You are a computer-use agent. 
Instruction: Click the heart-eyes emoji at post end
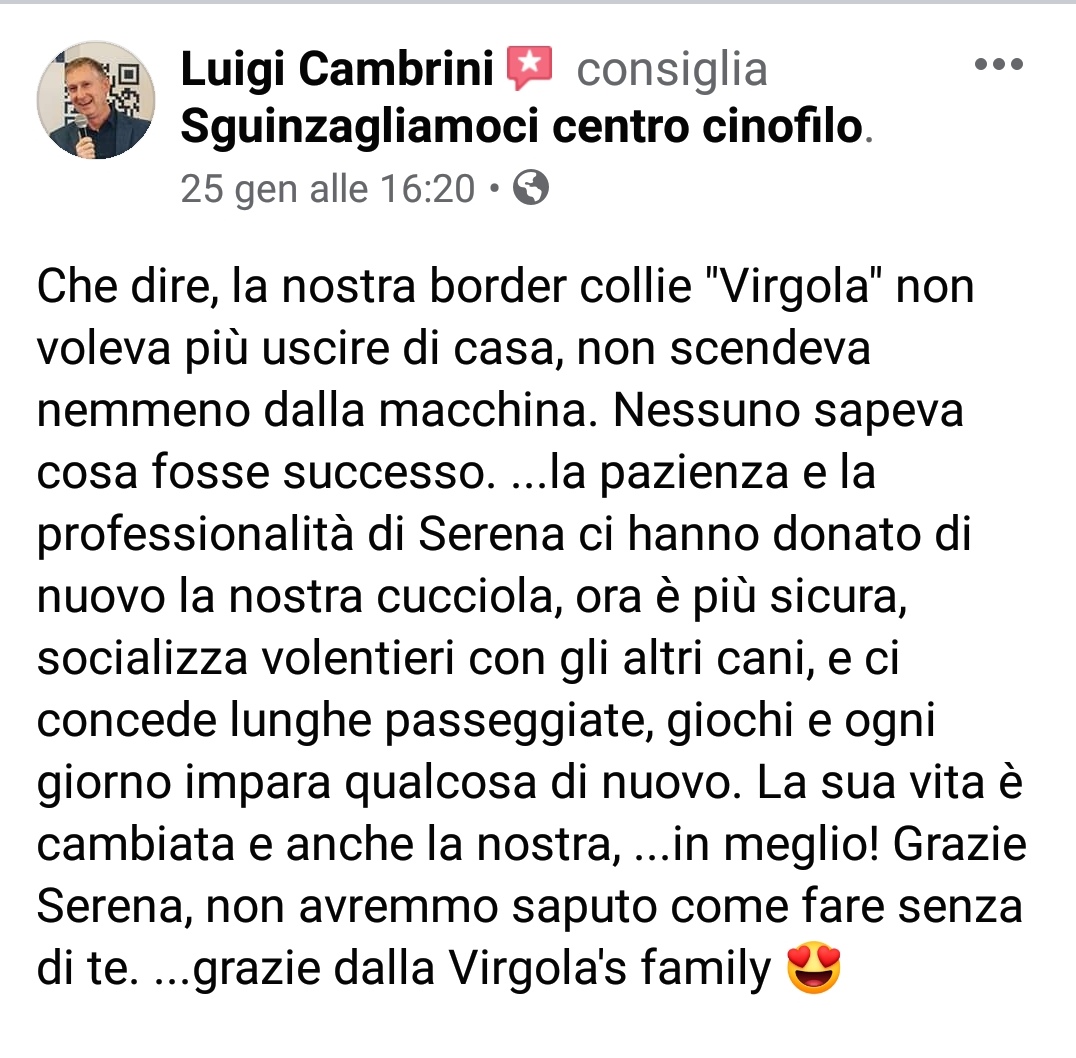(814, 968)
